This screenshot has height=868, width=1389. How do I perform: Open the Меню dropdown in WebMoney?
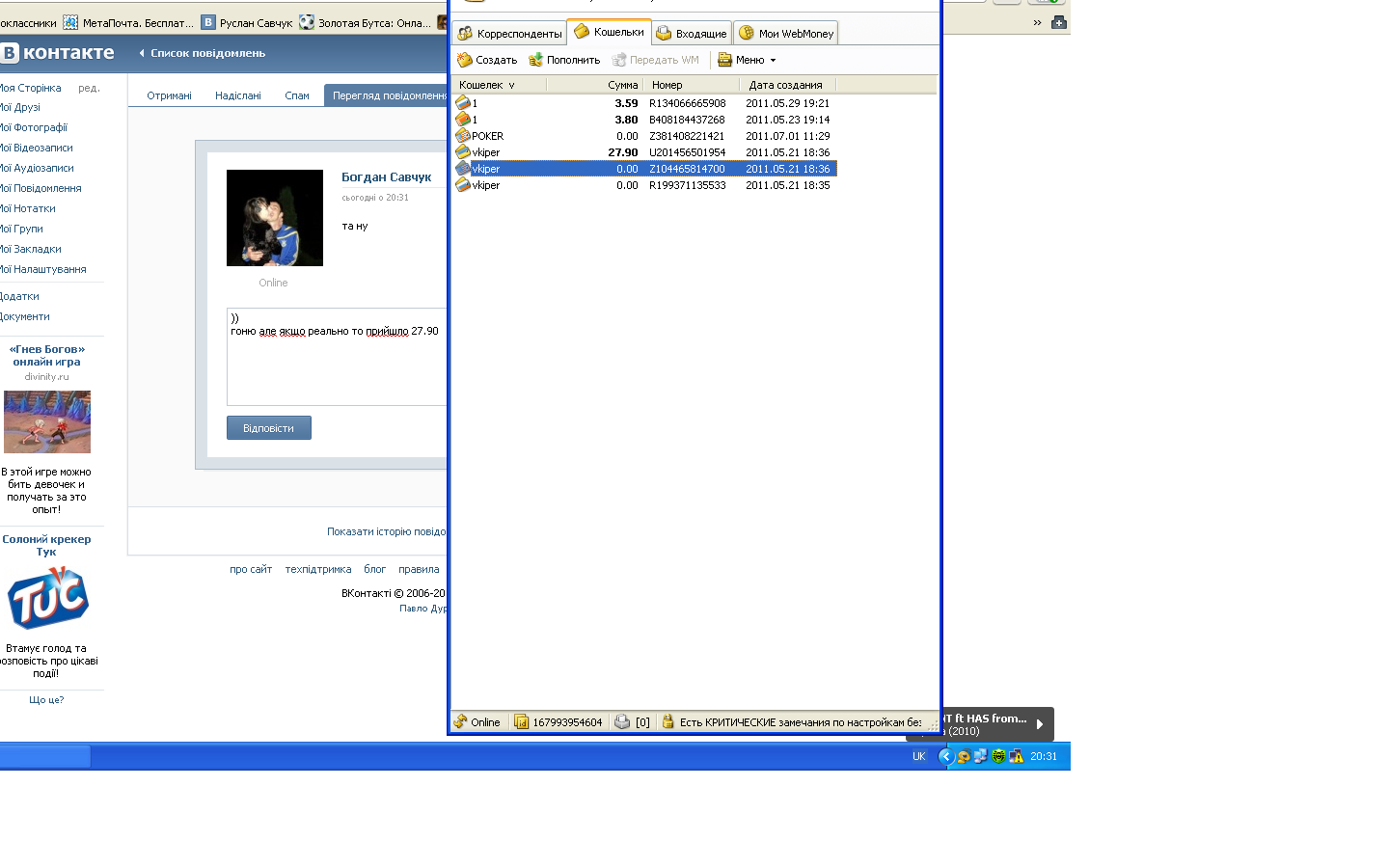point(747,60)
